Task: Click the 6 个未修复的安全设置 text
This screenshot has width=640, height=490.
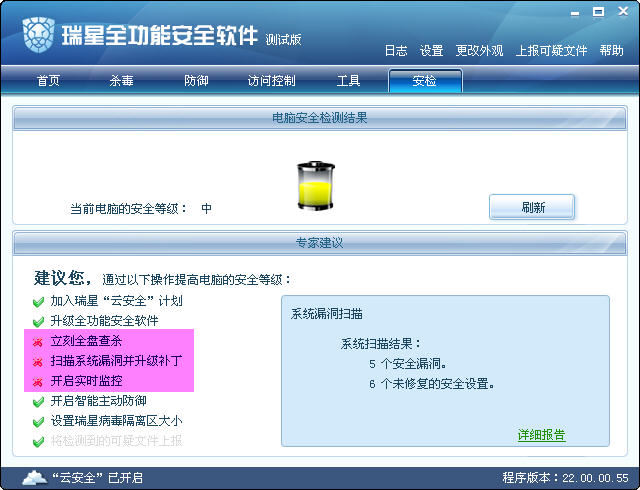Action: [431, 384]
